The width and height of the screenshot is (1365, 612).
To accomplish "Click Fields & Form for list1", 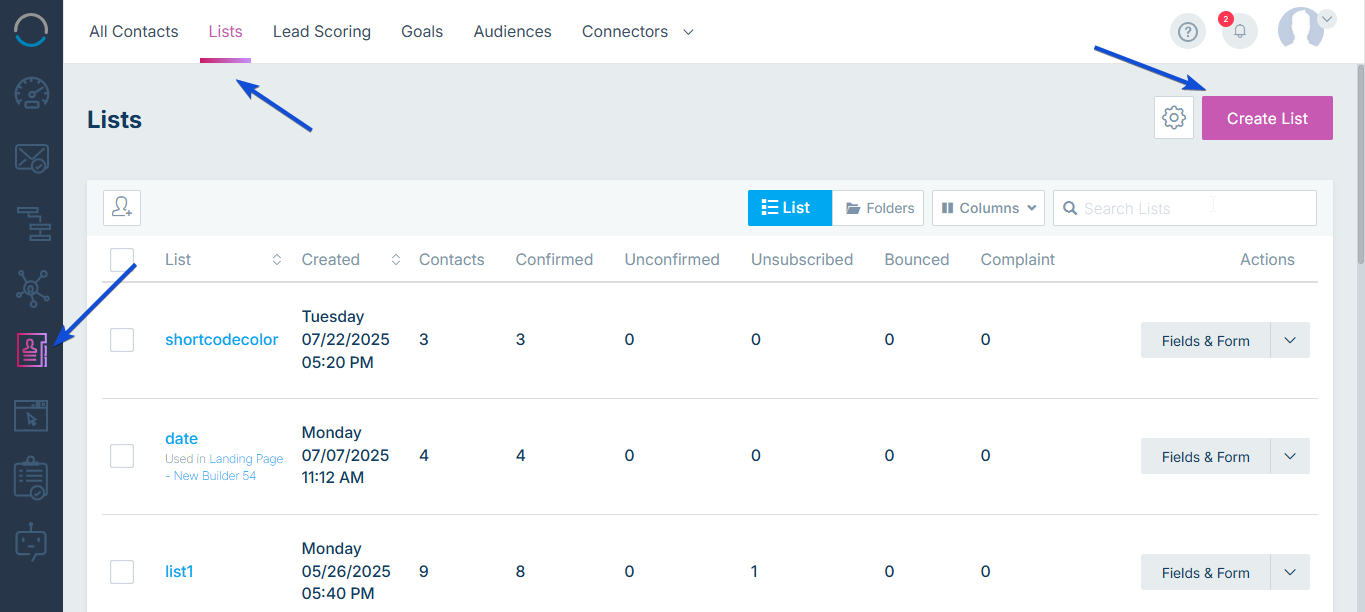I will (x=1206, y=572).
